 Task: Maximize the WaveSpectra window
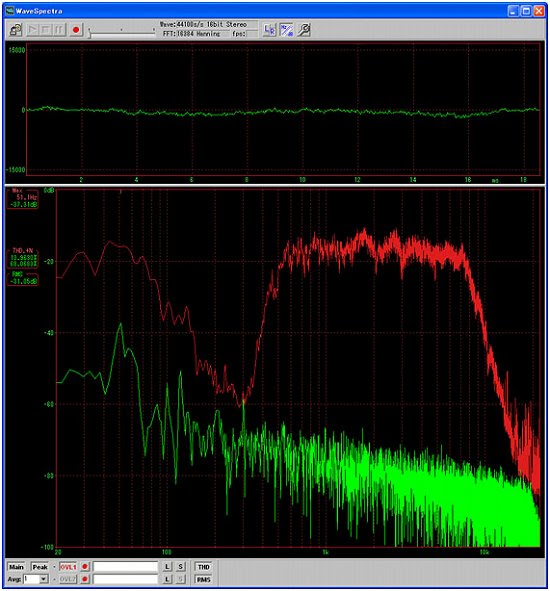click(526, 11)
